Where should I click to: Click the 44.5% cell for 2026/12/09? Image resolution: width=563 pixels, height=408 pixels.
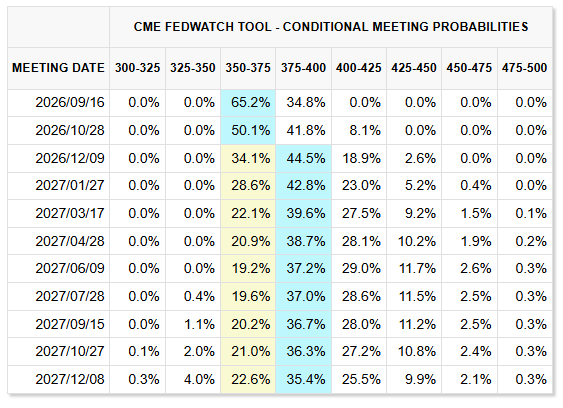[303, 158]
